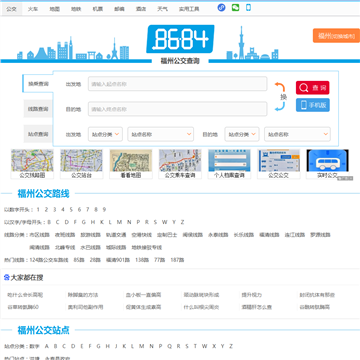360x360 pixels.
Task: Open the 124路公交车路线 hot route
Action: [x=49, y=260]
